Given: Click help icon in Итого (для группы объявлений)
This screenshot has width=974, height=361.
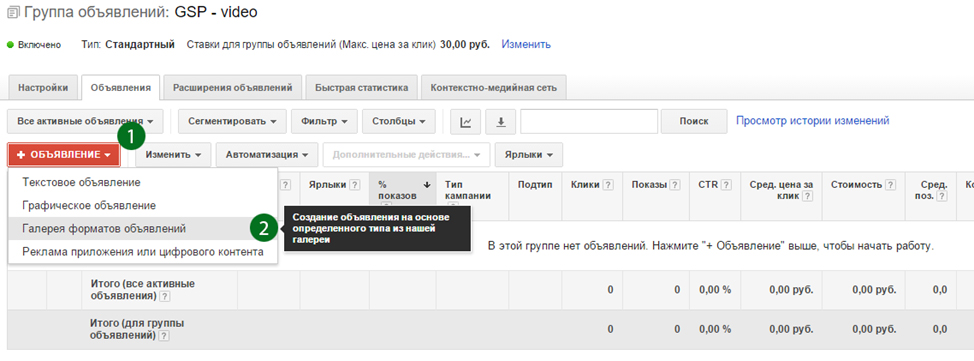Looking at the screenshot, I should tap(163, 336).
